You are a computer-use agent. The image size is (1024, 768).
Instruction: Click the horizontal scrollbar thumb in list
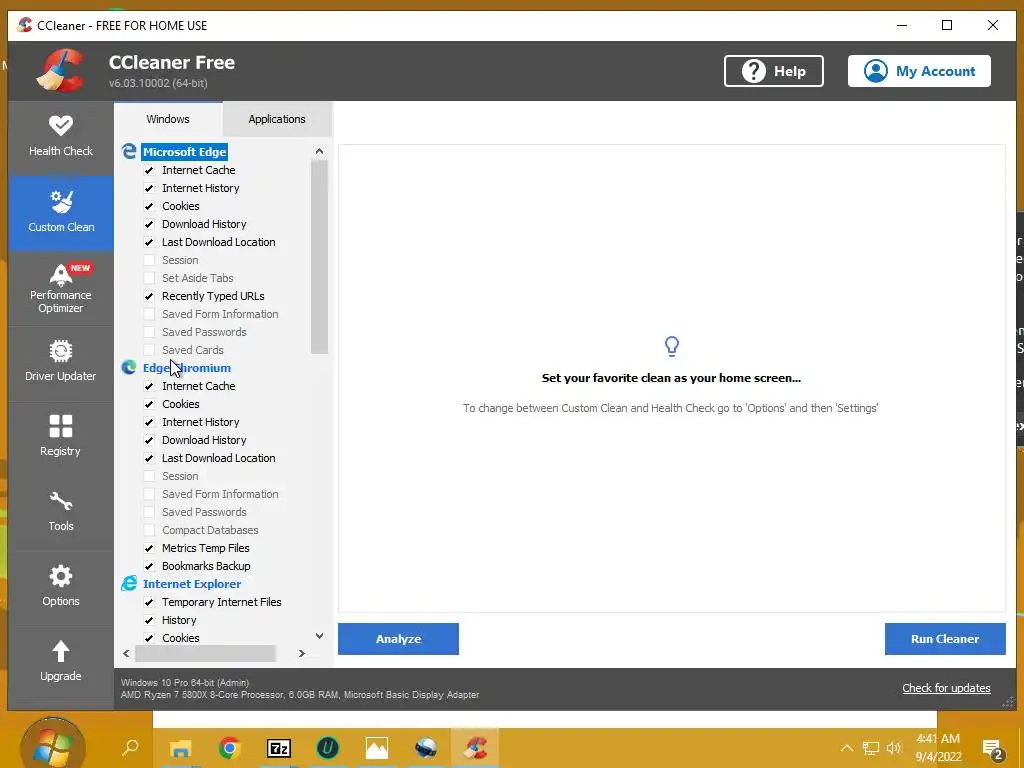click(x=205, y=653)
